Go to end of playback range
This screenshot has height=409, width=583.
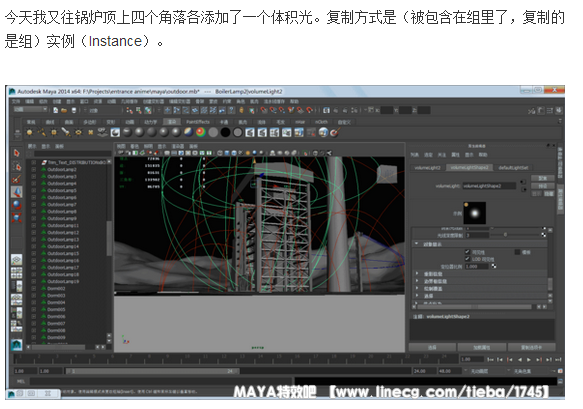coord(558,360)
